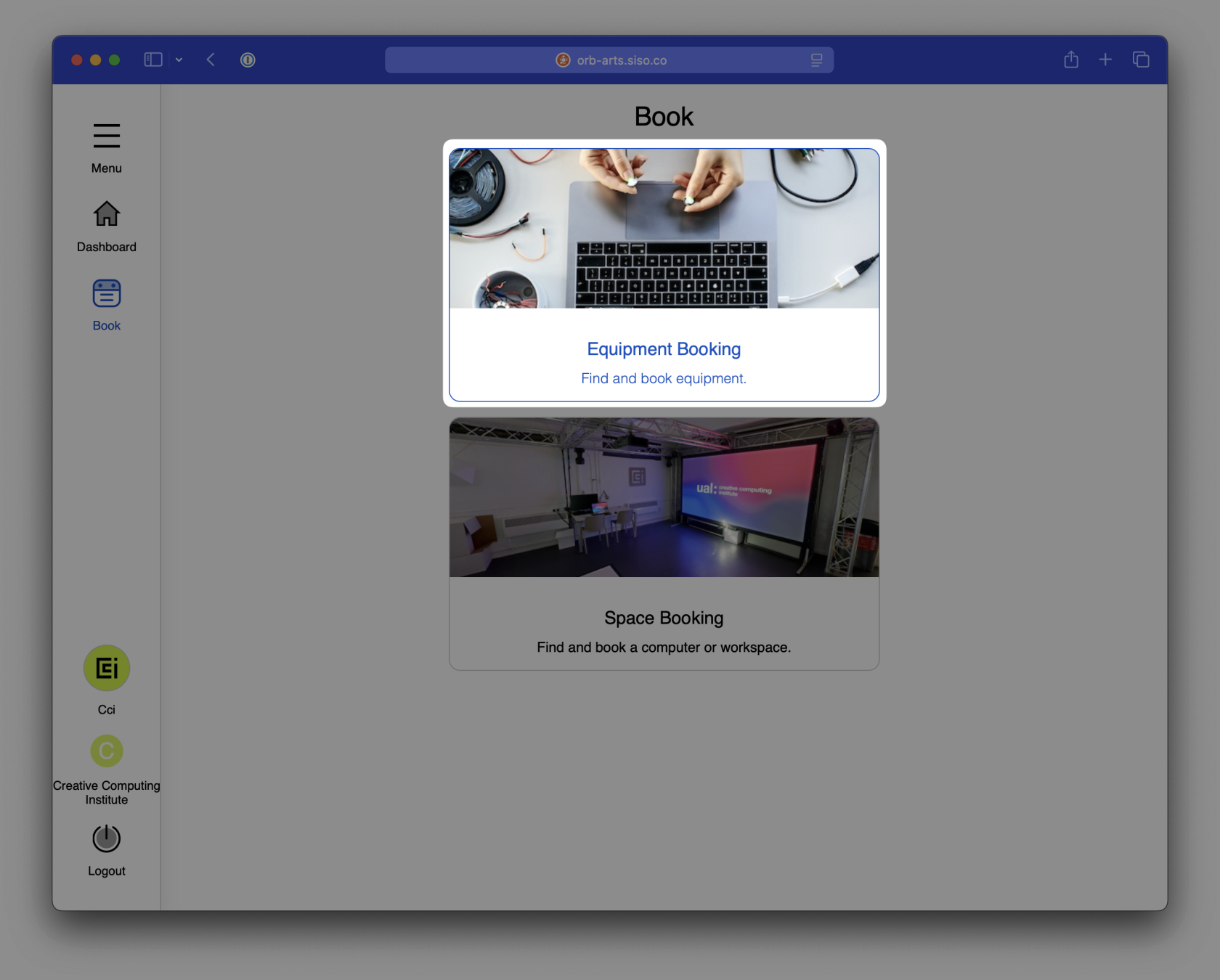Click the reader view icon in address bar
This screenshot has height=980, width=1220.
(817, 60)
